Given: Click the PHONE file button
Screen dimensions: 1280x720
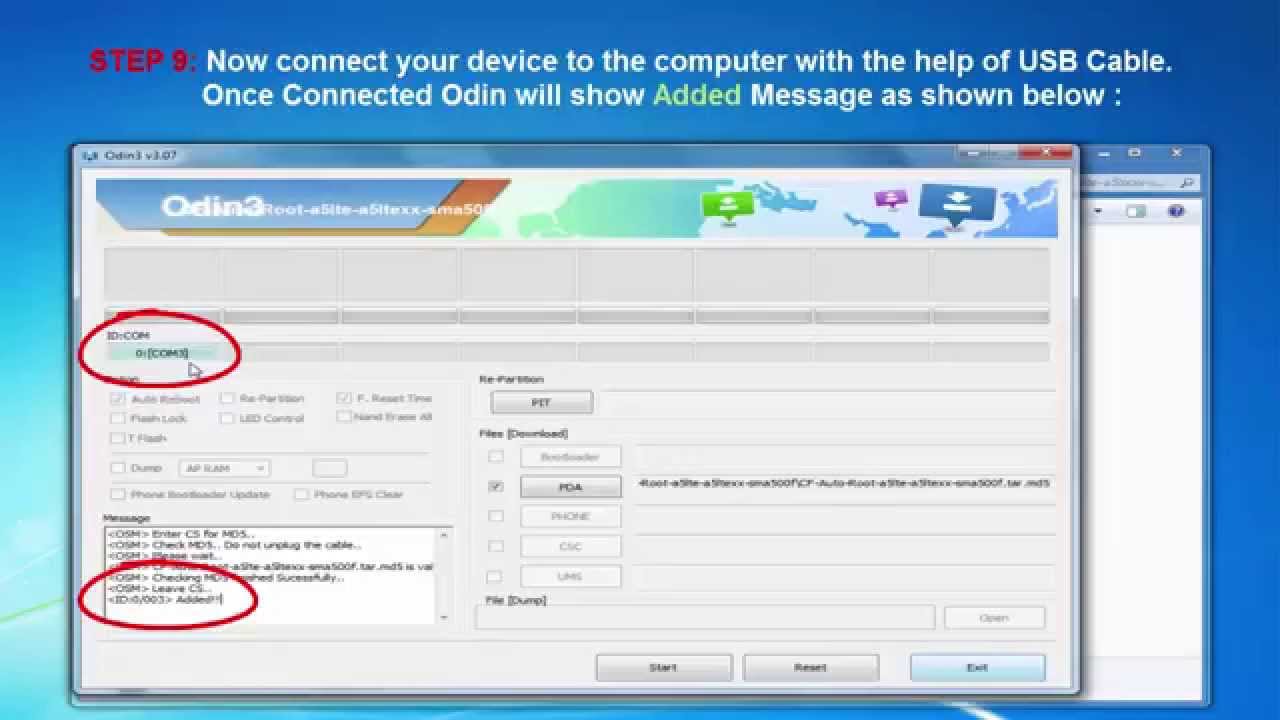Looking at the screenshot, I should (570, 516).
